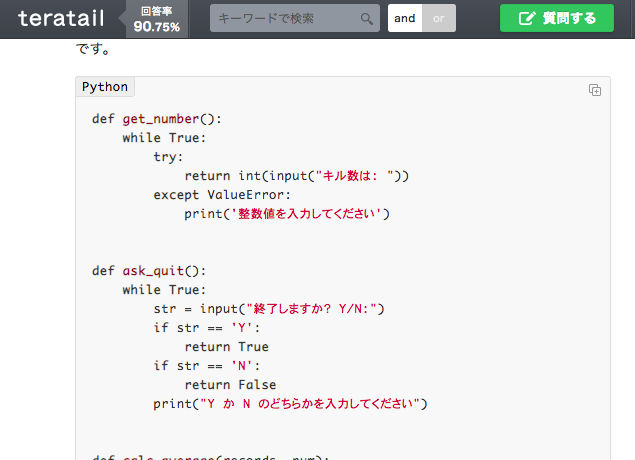The height and width of the screenshot is (460, 635).
Task: Click the return int(input("キル数は: ")) line
Action: [297, 176]
